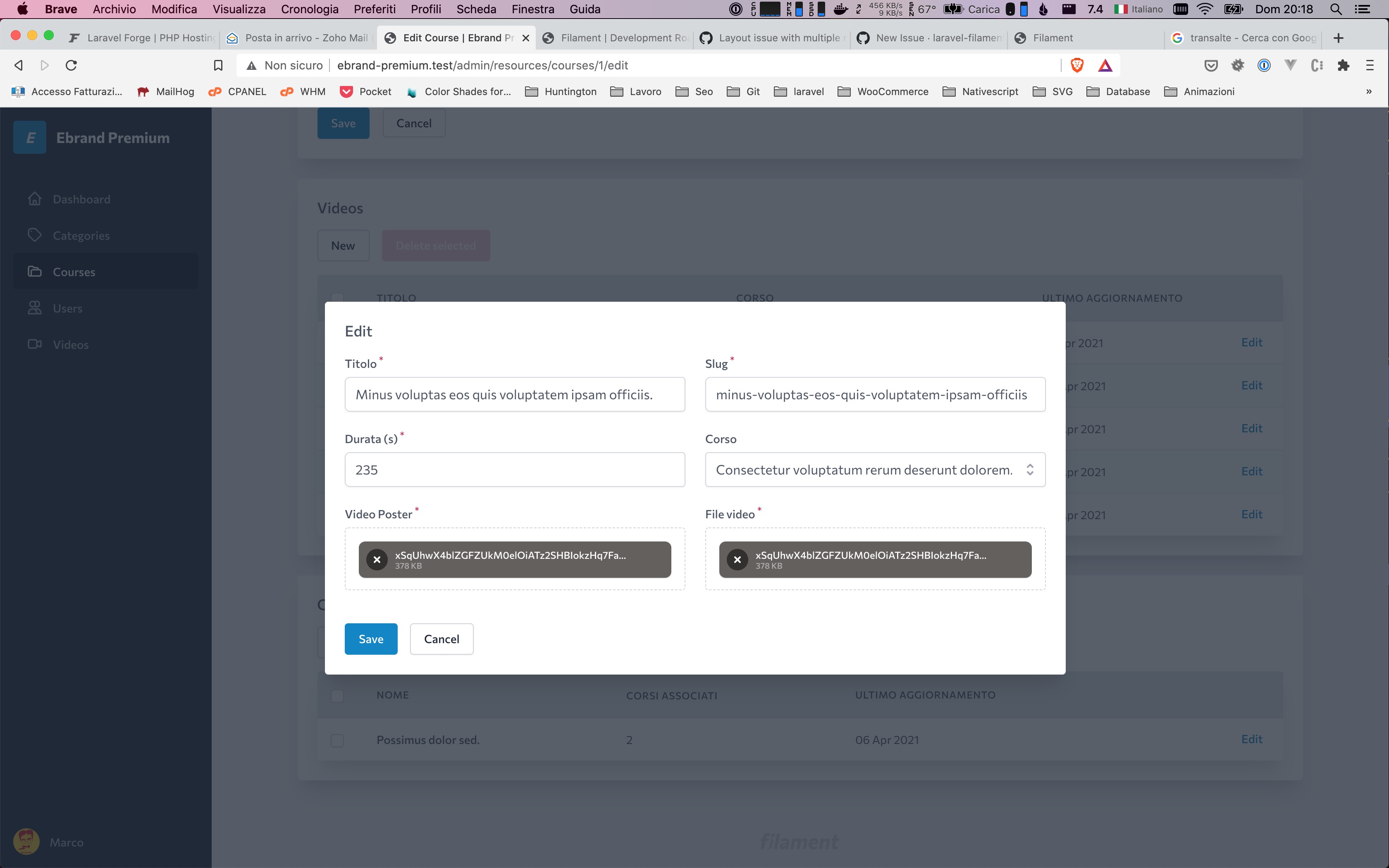The height and width of the screenshot is (868, 1389).
Task: Edit the Possimus dolor sed. row
Action: click(1252, 739)
